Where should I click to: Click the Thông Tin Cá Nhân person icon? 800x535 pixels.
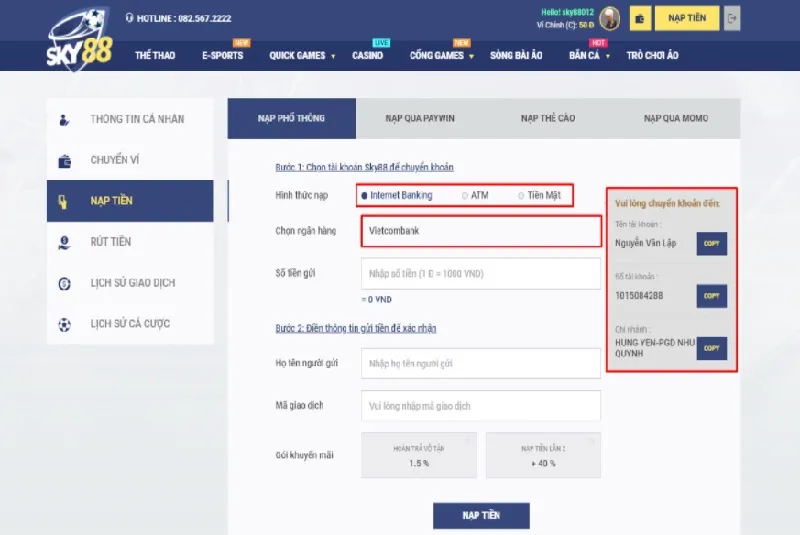click(x=65, y=119)
